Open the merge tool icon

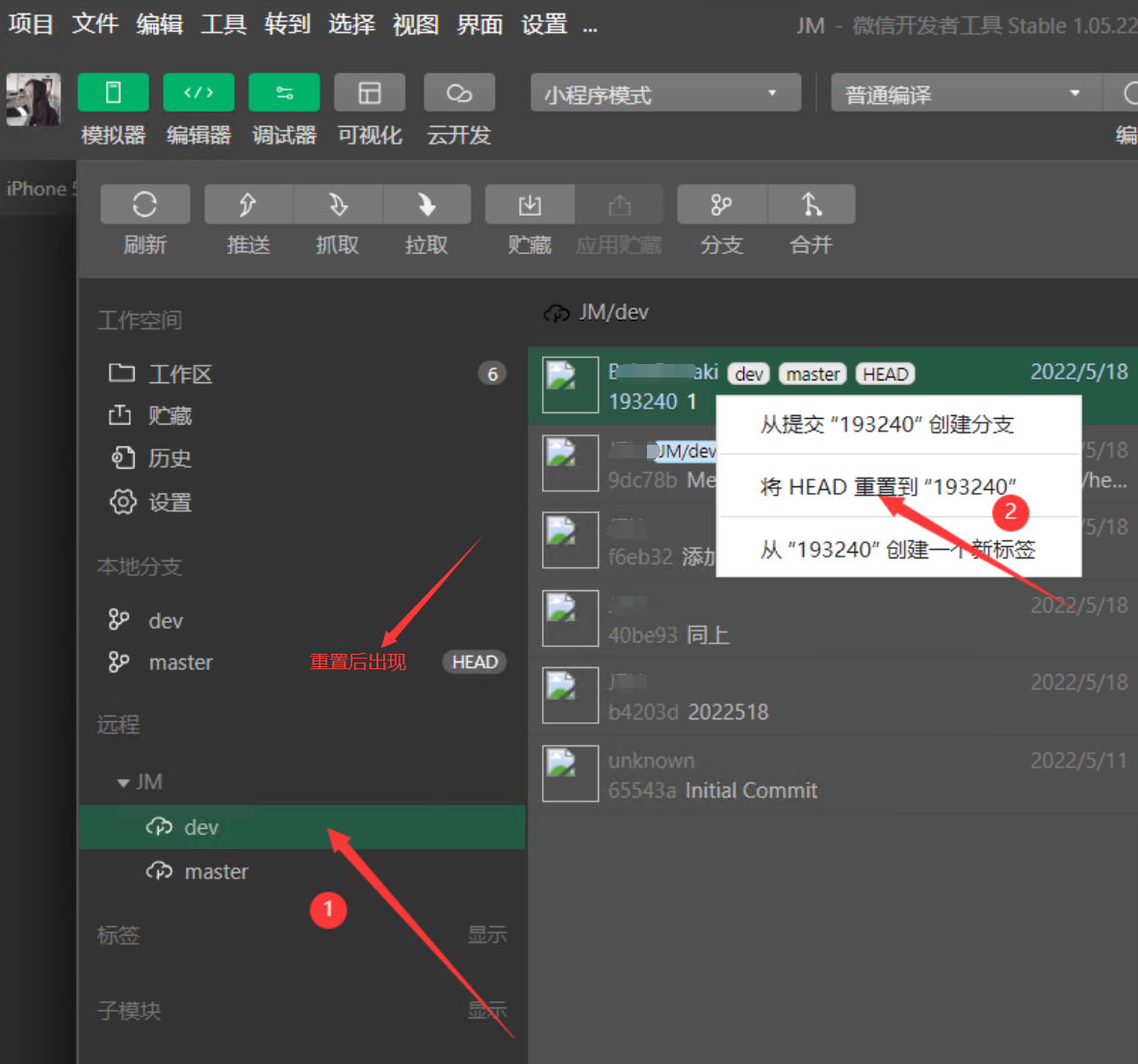tap(812, 205)
